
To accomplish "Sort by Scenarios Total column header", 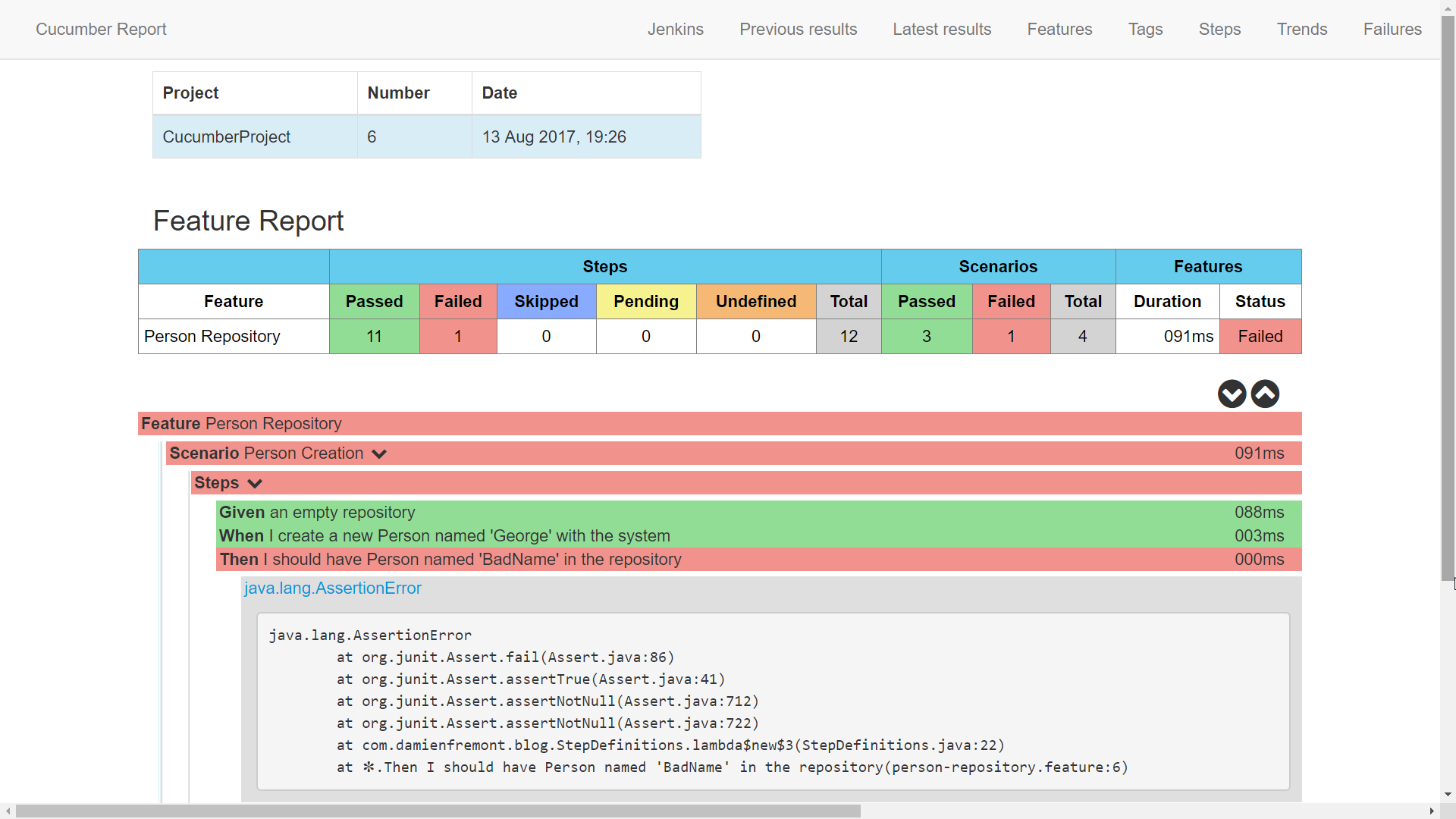I will 1083,302.
